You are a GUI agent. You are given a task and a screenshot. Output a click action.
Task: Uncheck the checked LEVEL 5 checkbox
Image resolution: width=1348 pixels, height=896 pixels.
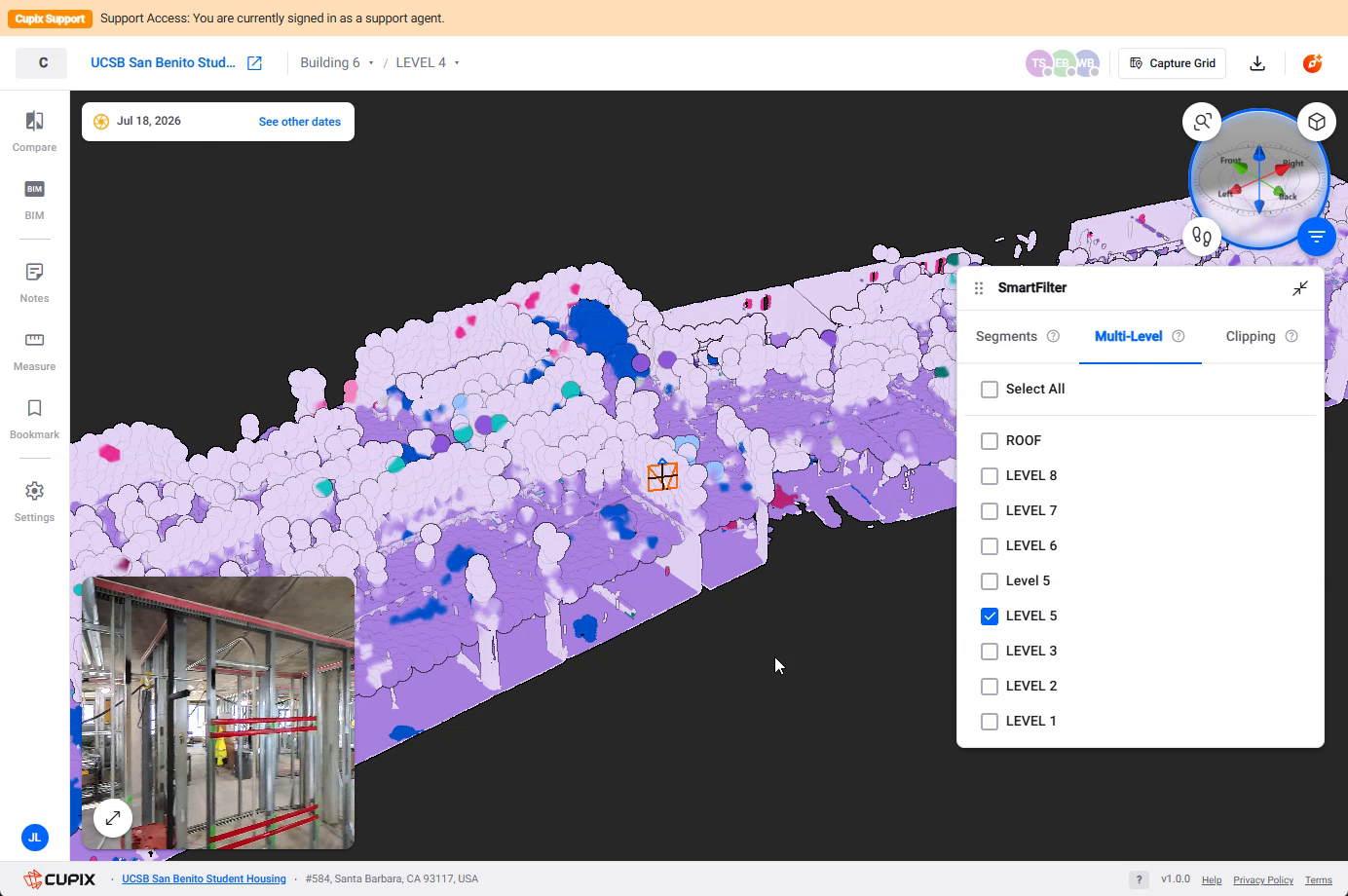990,616
